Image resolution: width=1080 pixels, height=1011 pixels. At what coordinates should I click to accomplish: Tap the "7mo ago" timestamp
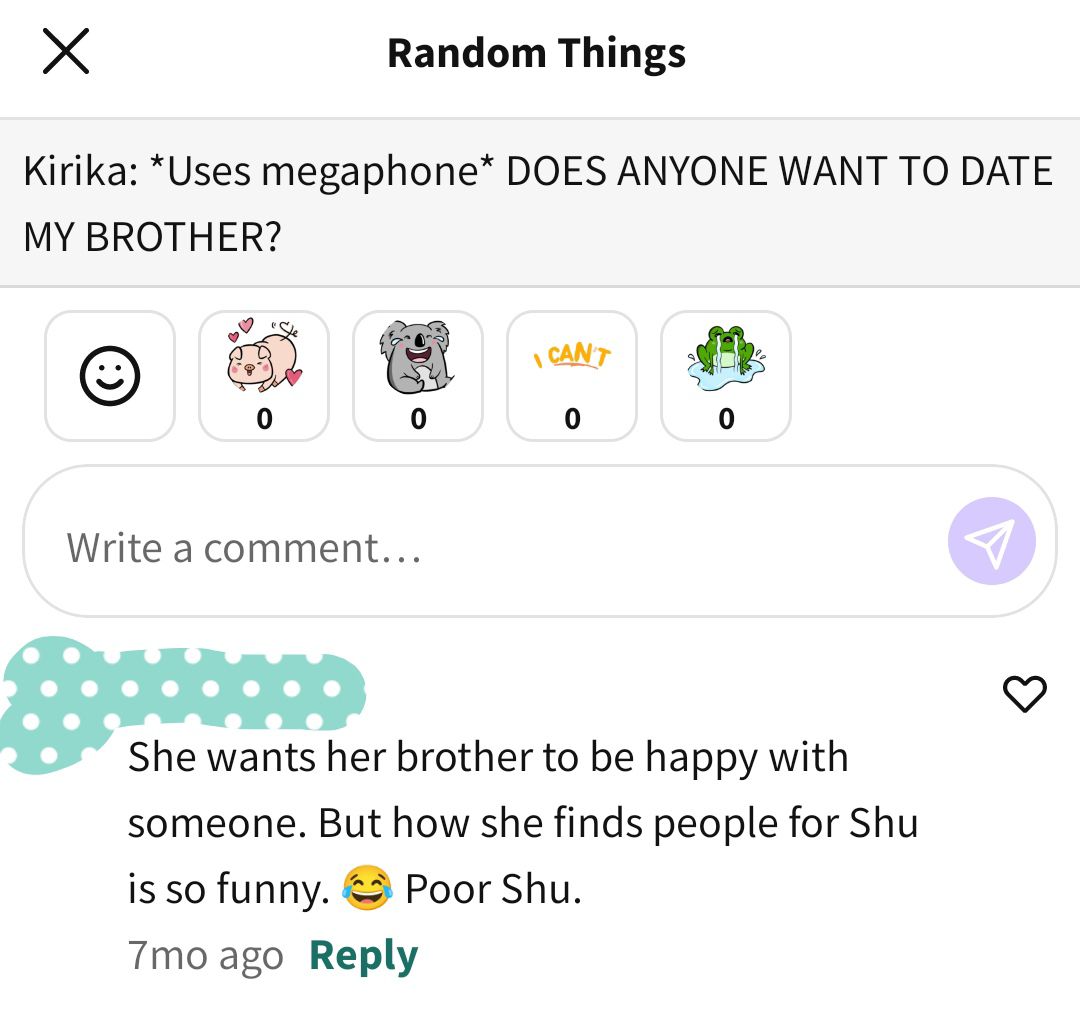tap(206, 956)
